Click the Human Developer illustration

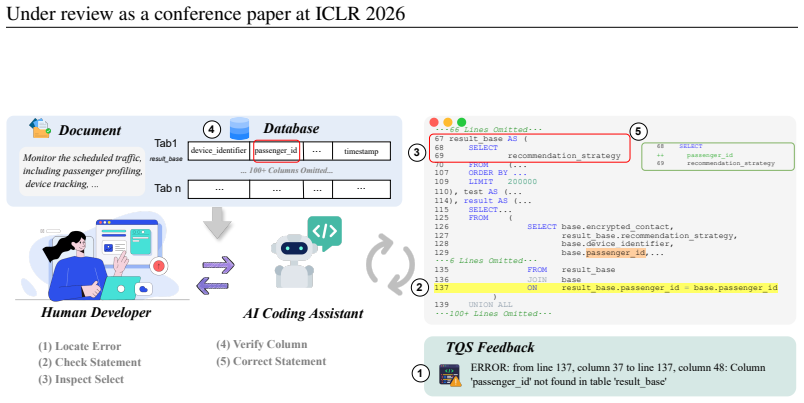[102, 258]
